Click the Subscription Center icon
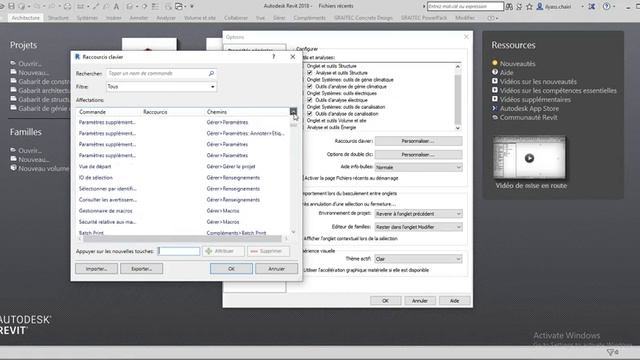The height and width of the screenshot is (360, 640). click(x=519, y=6)
